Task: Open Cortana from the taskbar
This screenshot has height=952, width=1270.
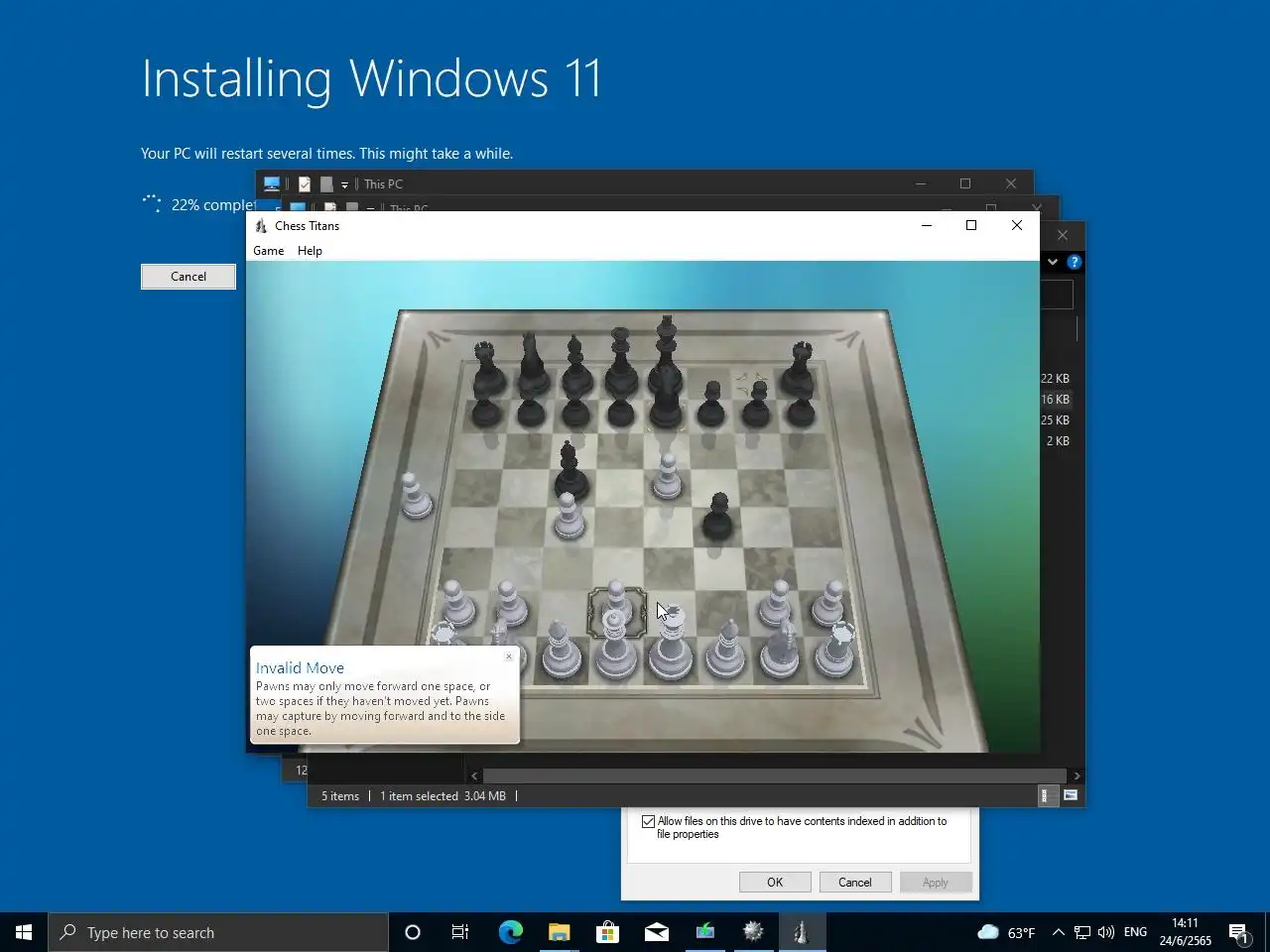Action: point(413,932)
